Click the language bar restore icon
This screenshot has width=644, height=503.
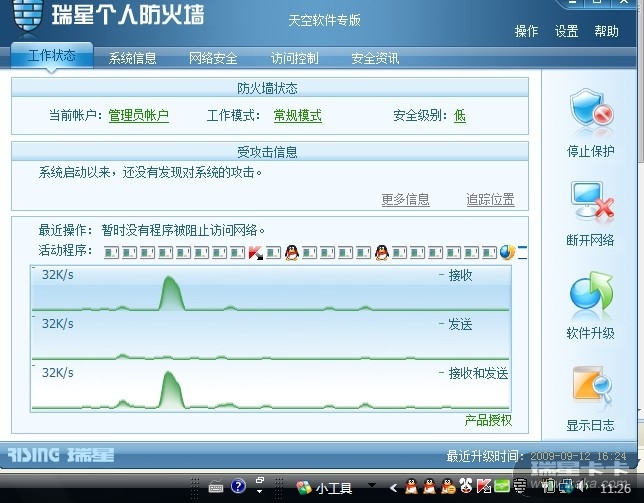[x=260, y=480]
